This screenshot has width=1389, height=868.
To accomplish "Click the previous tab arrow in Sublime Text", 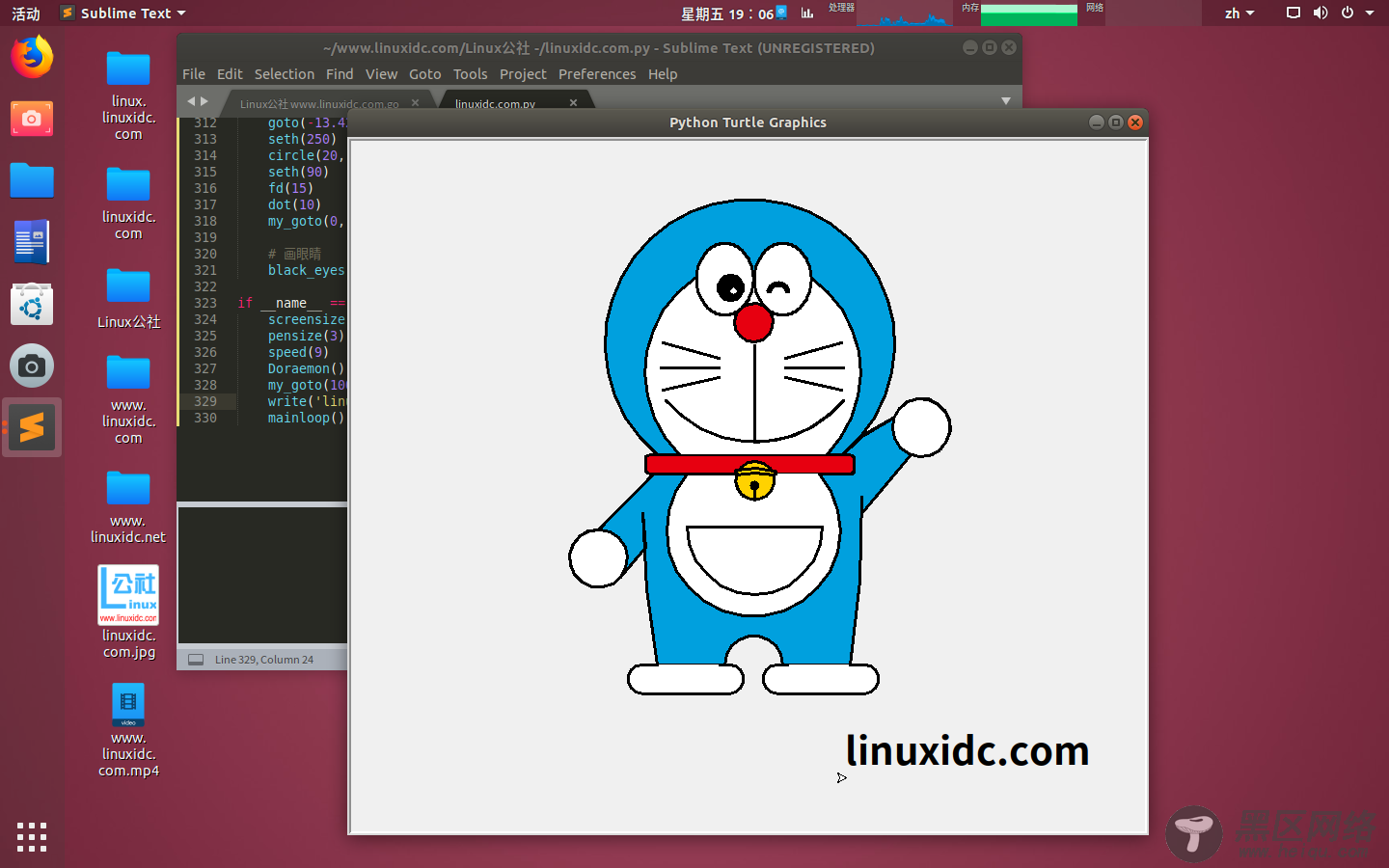I will (x=191, y=101).
